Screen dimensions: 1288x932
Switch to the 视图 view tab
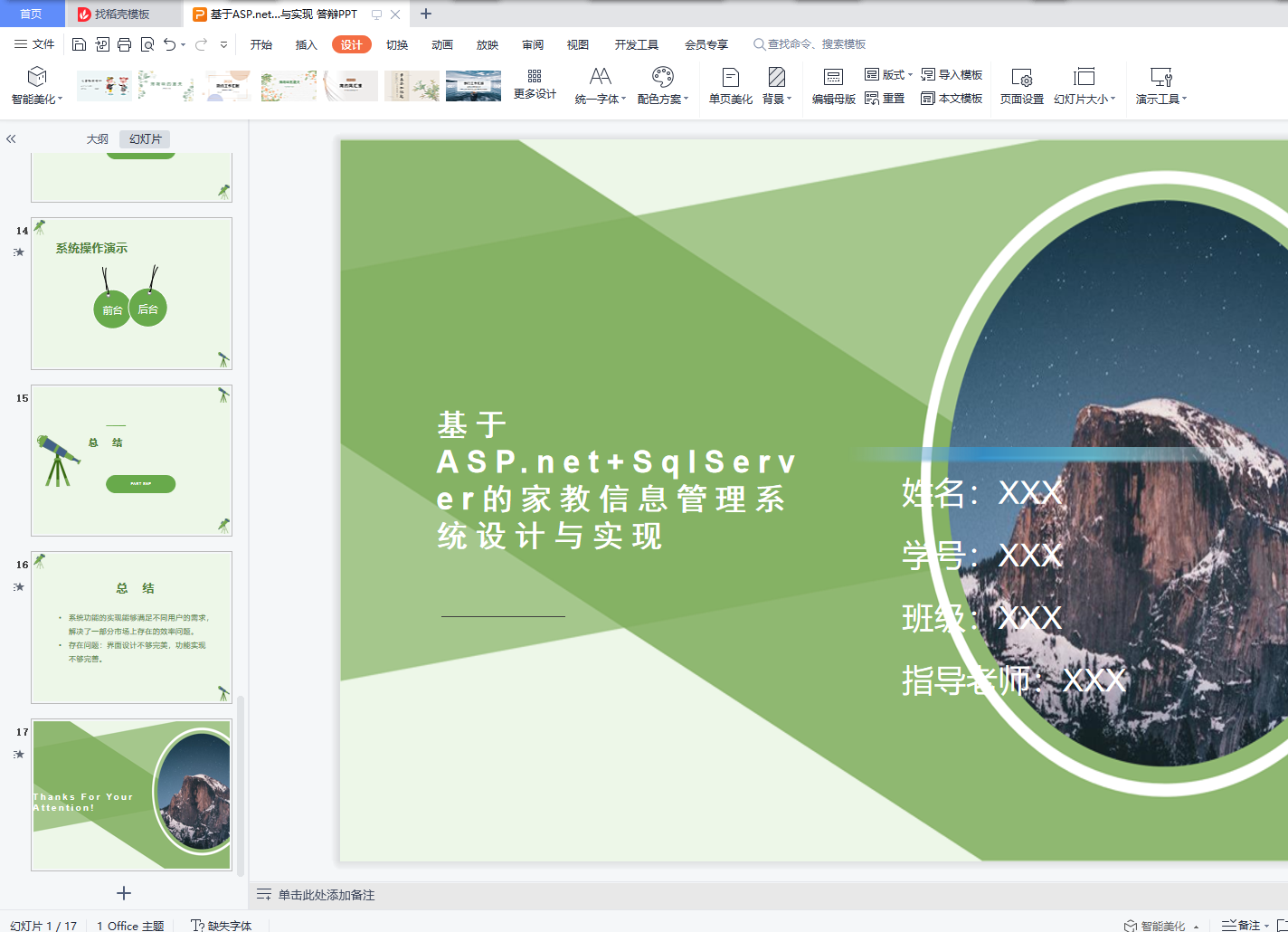(x=578, y=45)
